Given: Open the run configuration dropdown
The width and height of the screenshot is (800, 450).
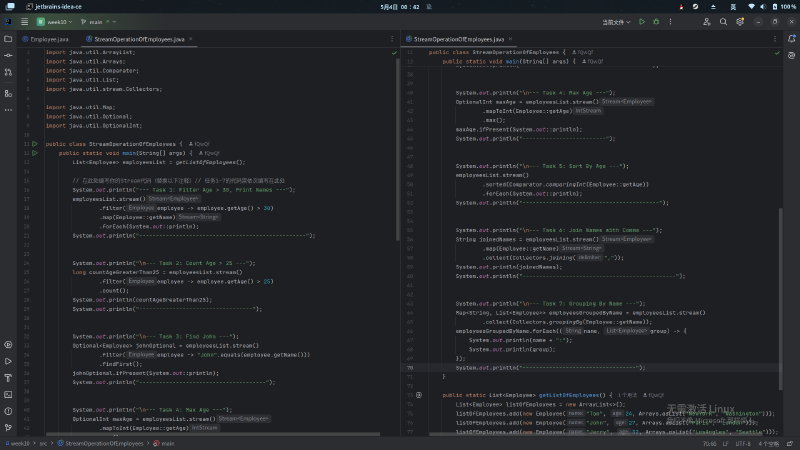Looking at the screenshot, I should click(616, 22).
